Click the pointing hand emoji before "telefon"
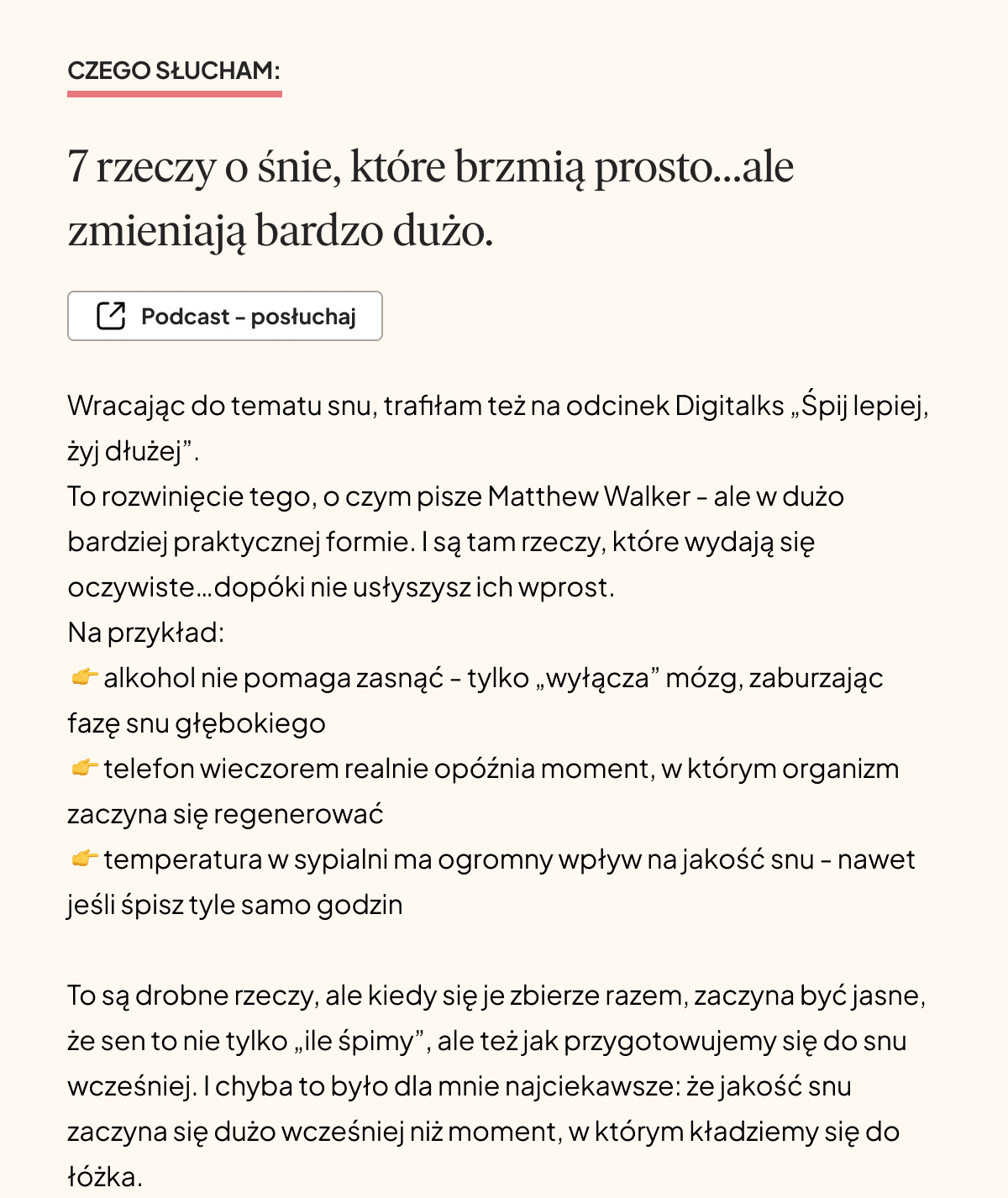Image resolution: width=1008 pixels, height=1198 pixels. tap(84, 768)
